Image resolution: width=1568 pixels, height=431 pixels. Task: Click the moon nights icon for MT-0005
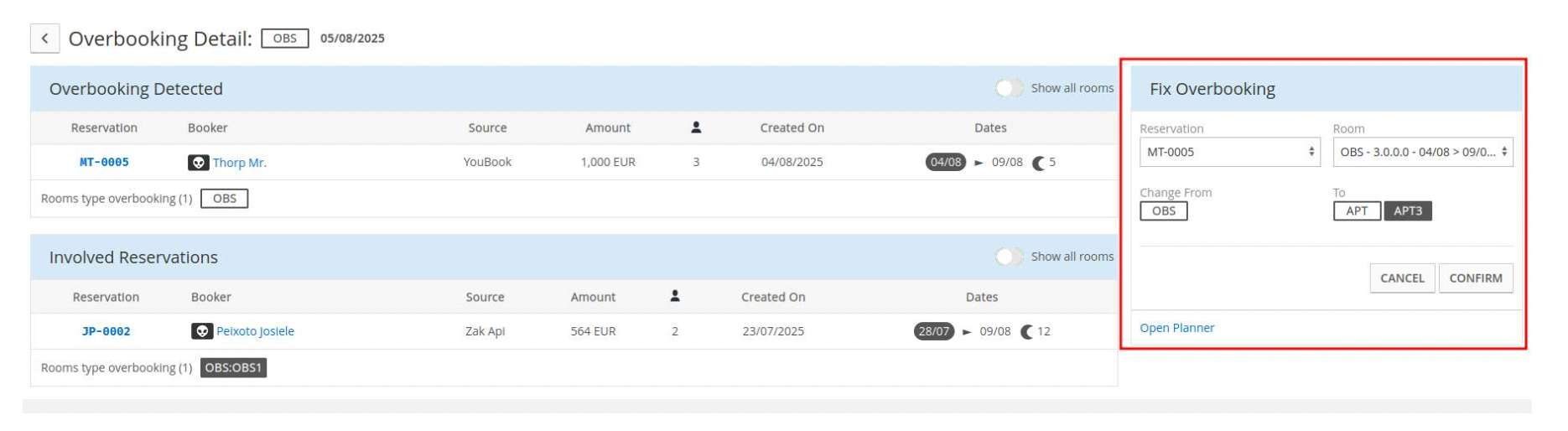tap(1038, 163)
